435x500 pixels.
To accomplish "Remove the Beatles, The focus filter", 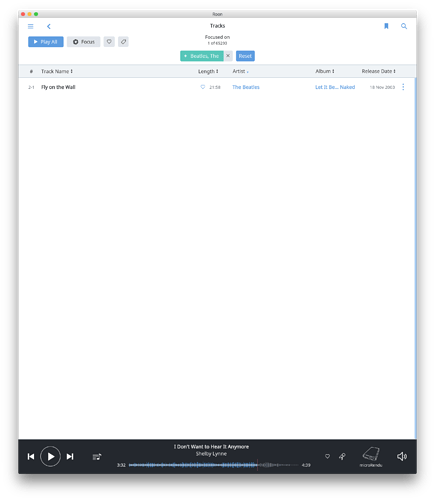I will [228, 56].
